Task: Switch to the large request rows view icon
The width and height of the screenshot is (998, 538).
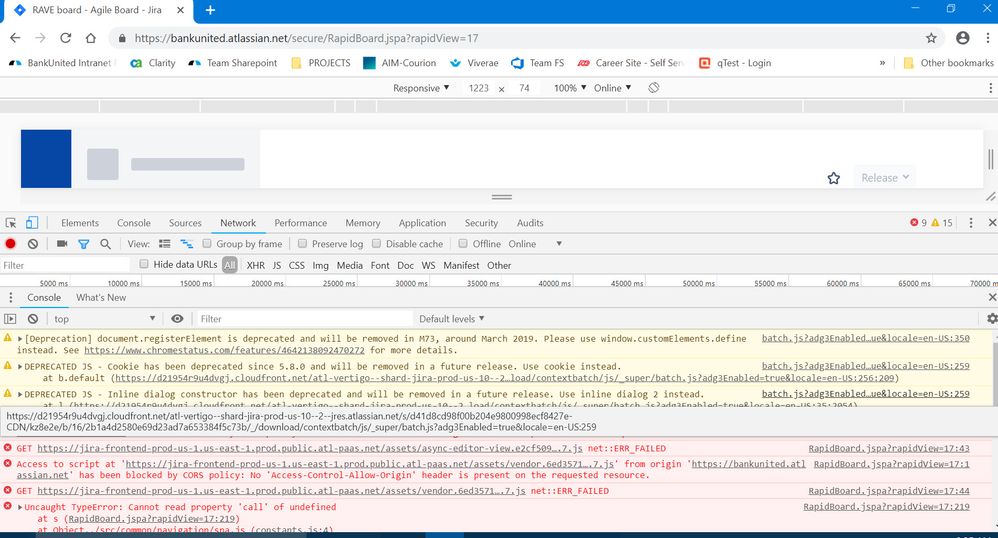Action: (x=164, y=244)
